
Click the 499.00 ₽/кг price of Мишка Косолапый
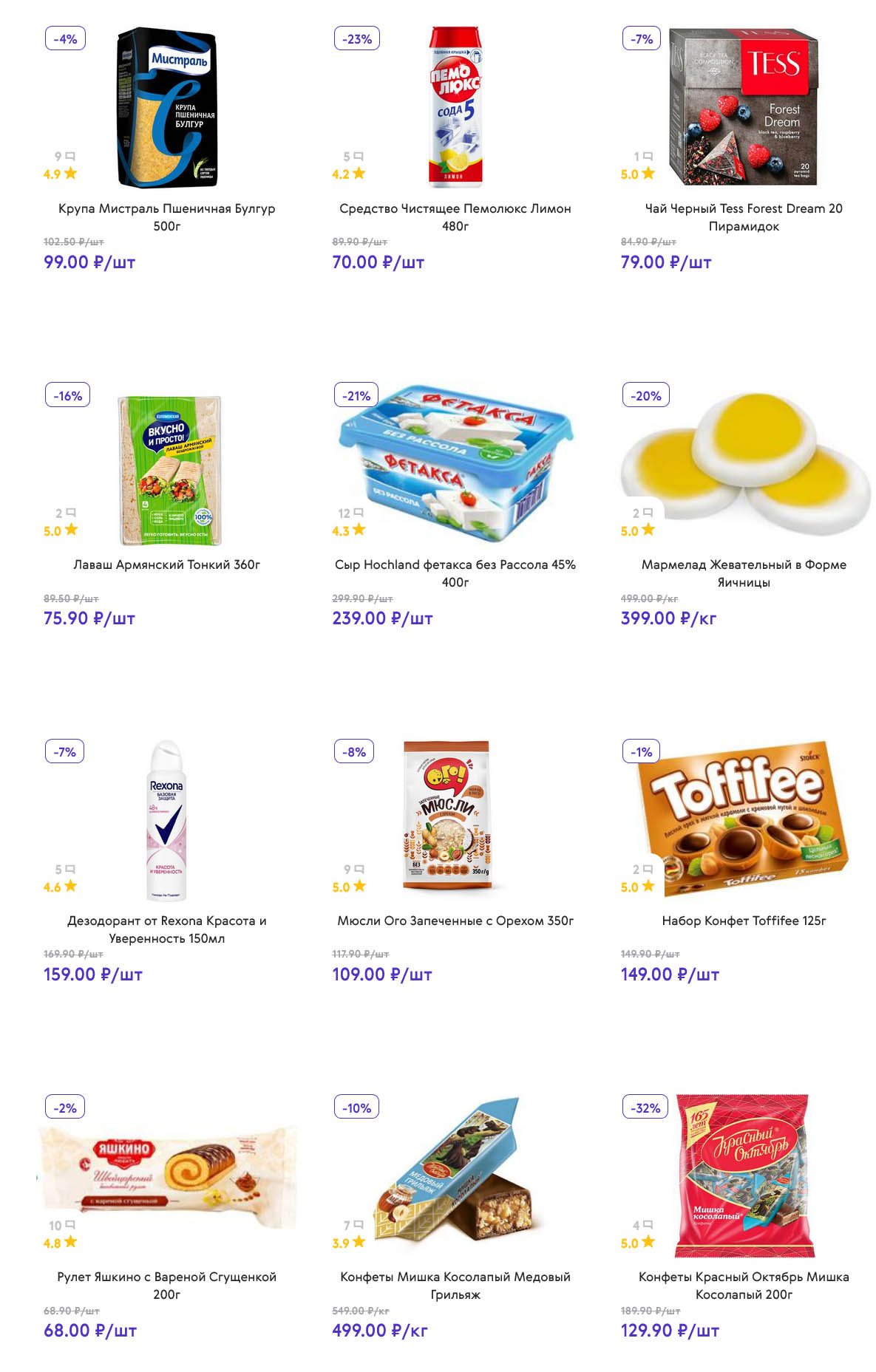pos(380,1331)
